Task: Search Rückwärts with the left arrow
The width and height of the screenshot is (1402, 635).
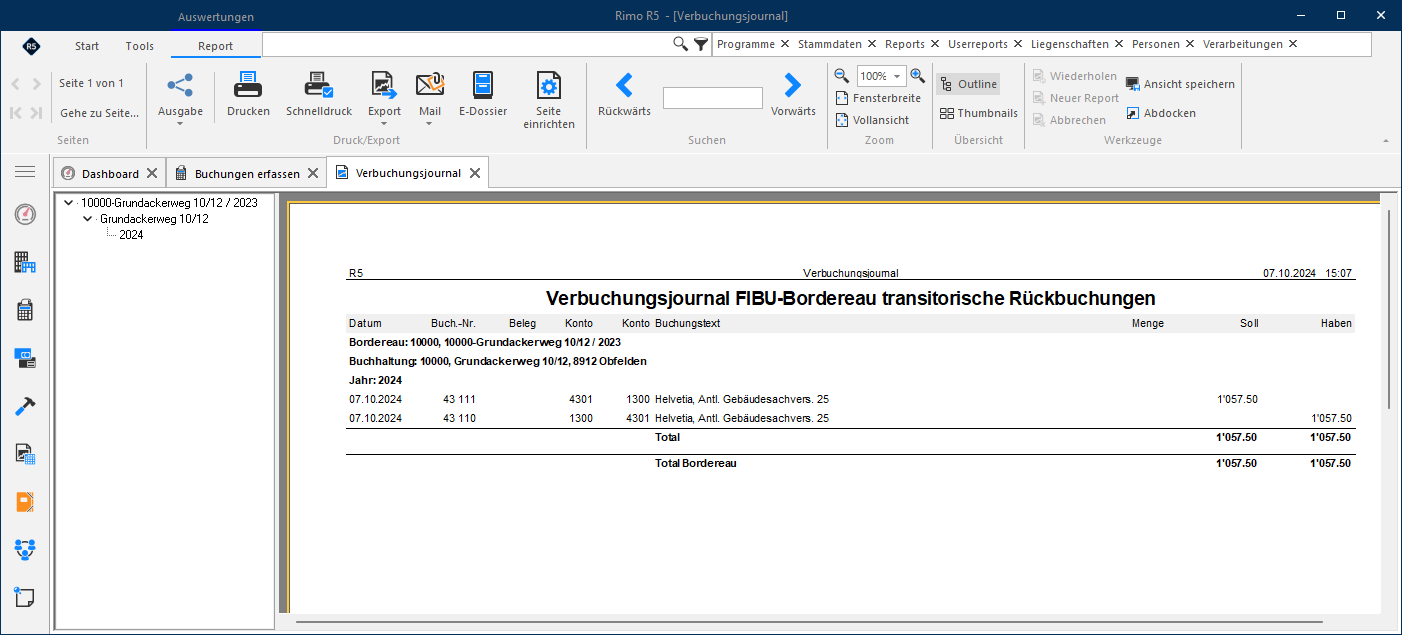Action: (624, 86)
